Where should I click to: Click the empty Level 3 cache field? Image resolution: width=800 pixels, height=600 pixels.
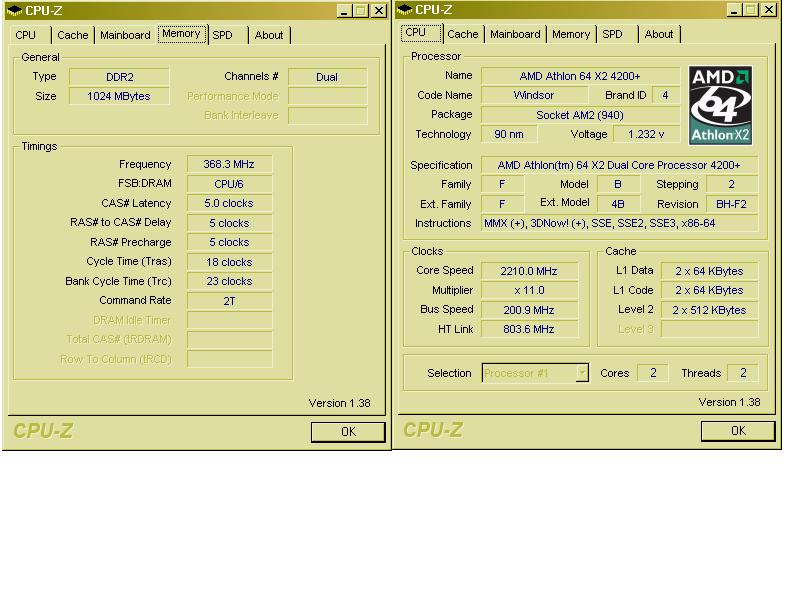point(710,330)
